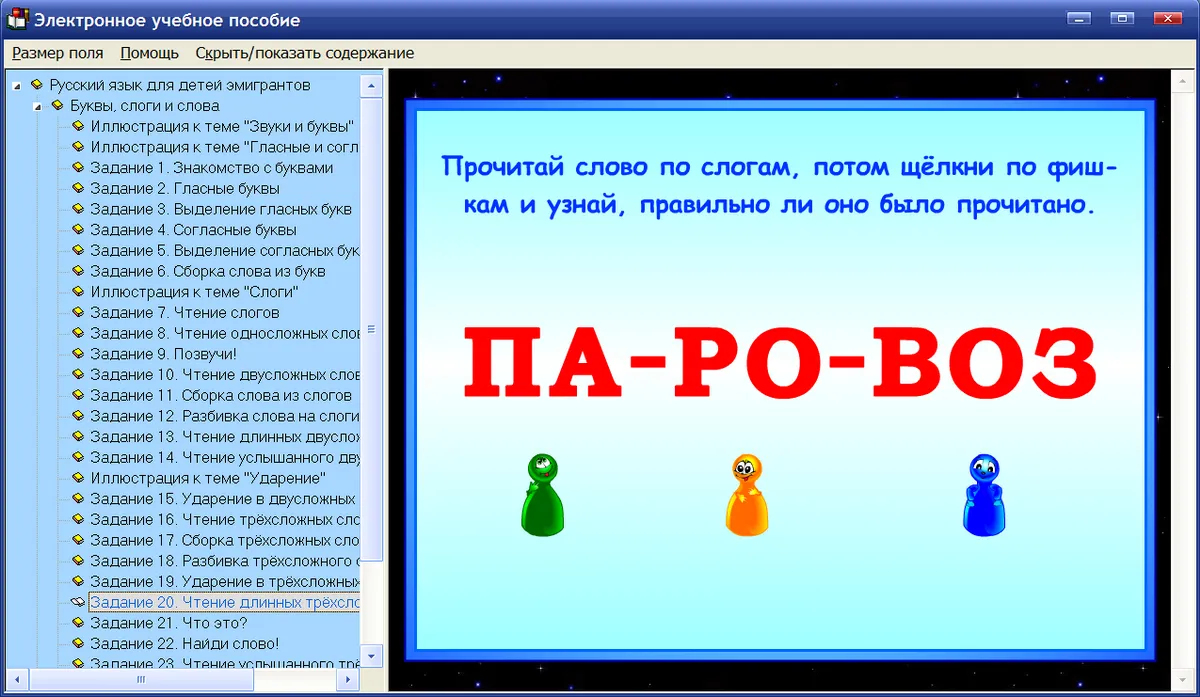1200x697 pixels.
Task: Click book icon beside Буквы, слоги и слова
Action: (x=57, y=106)
